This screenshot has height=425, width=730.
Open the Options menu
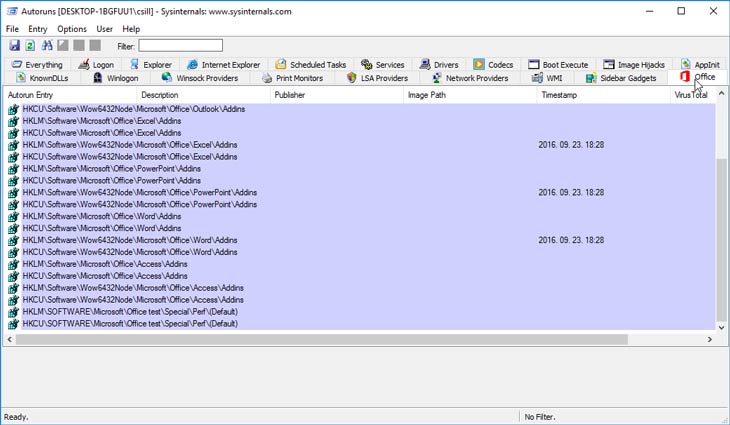click(x=72, y=29)
